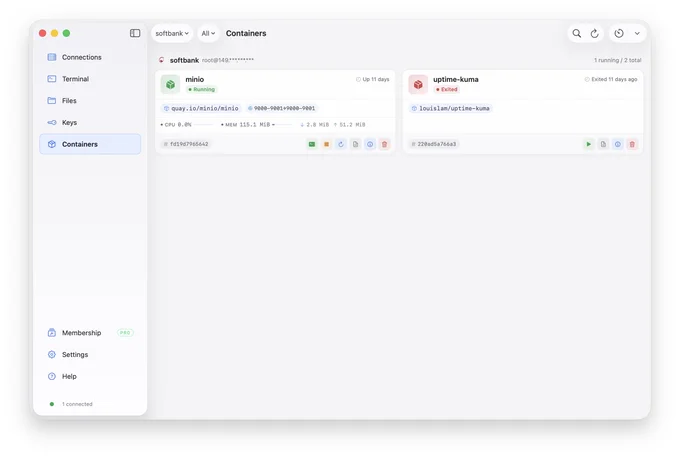Screen dimensions: 680x458
Task: Go to Files in the sidebar
Action: pos(90,101)
